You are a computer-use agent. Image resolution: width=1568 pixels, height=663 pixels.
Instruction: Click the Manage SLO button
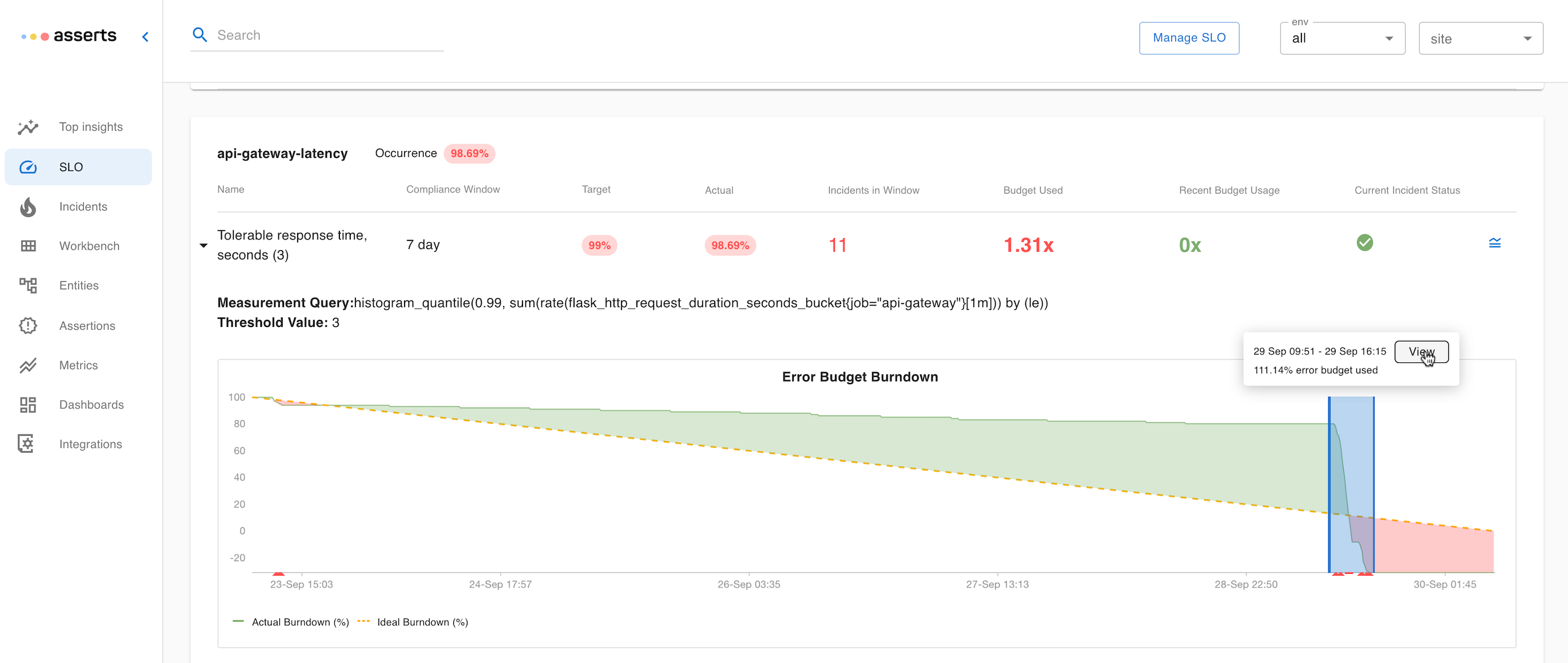1188,38
